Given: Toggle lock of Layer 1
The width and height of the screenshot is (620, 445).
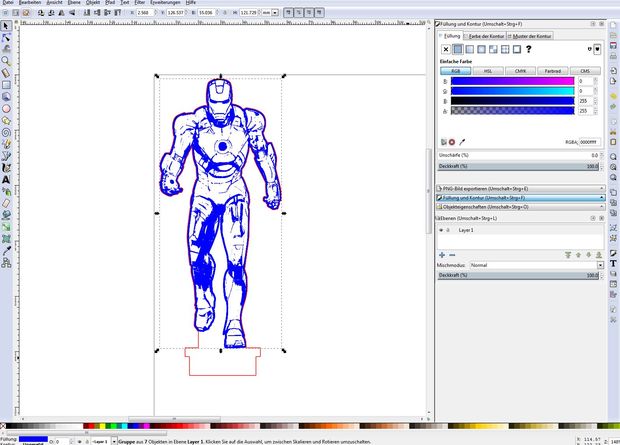Looking at the screenshot, I should tap(448, 230).
